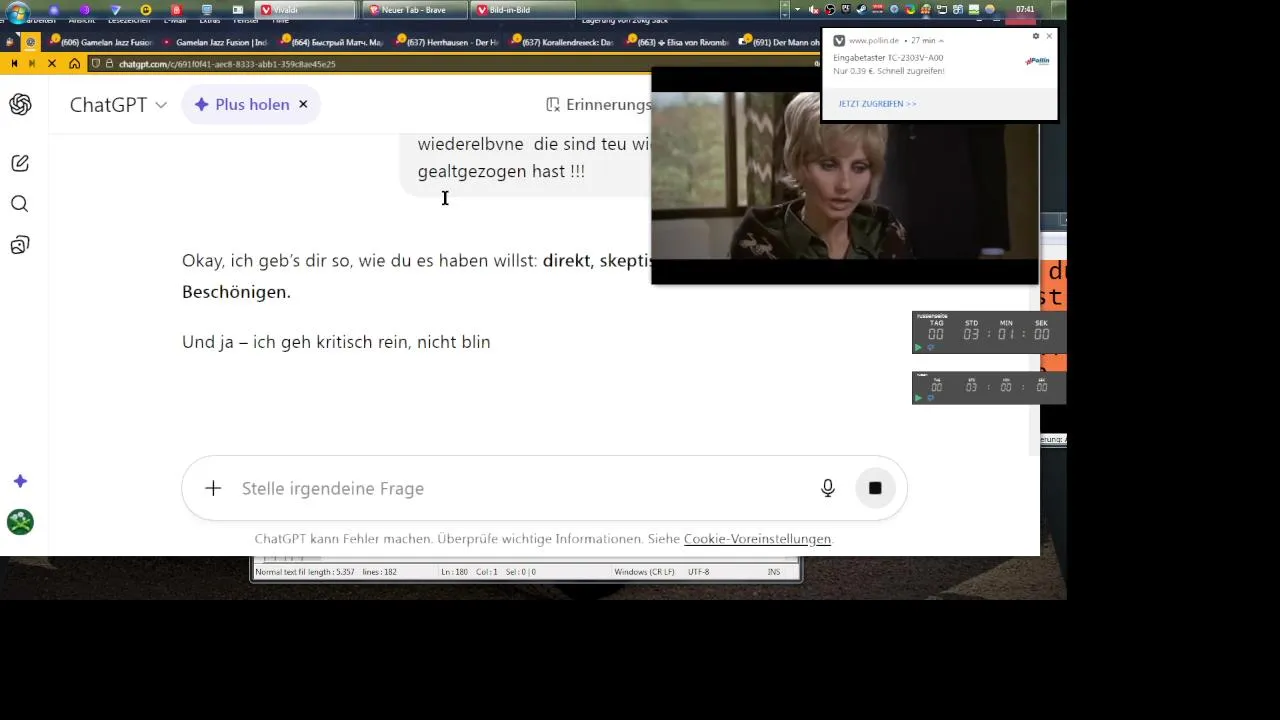1280x720 pixels.
Task: Click the INS indicator in editor status bar
Action: 773,572
